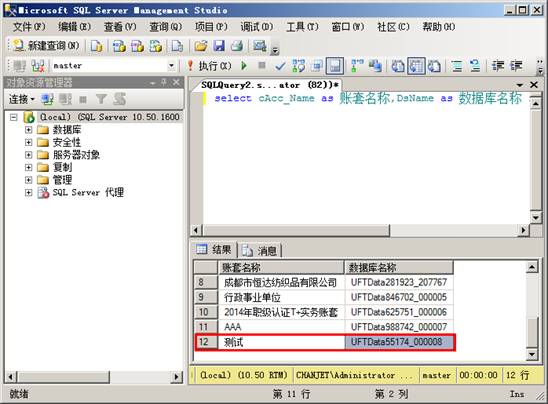This screenshot has height=404, width=548.
Task: Click the Open File folder icon
Action: [201, 45]
